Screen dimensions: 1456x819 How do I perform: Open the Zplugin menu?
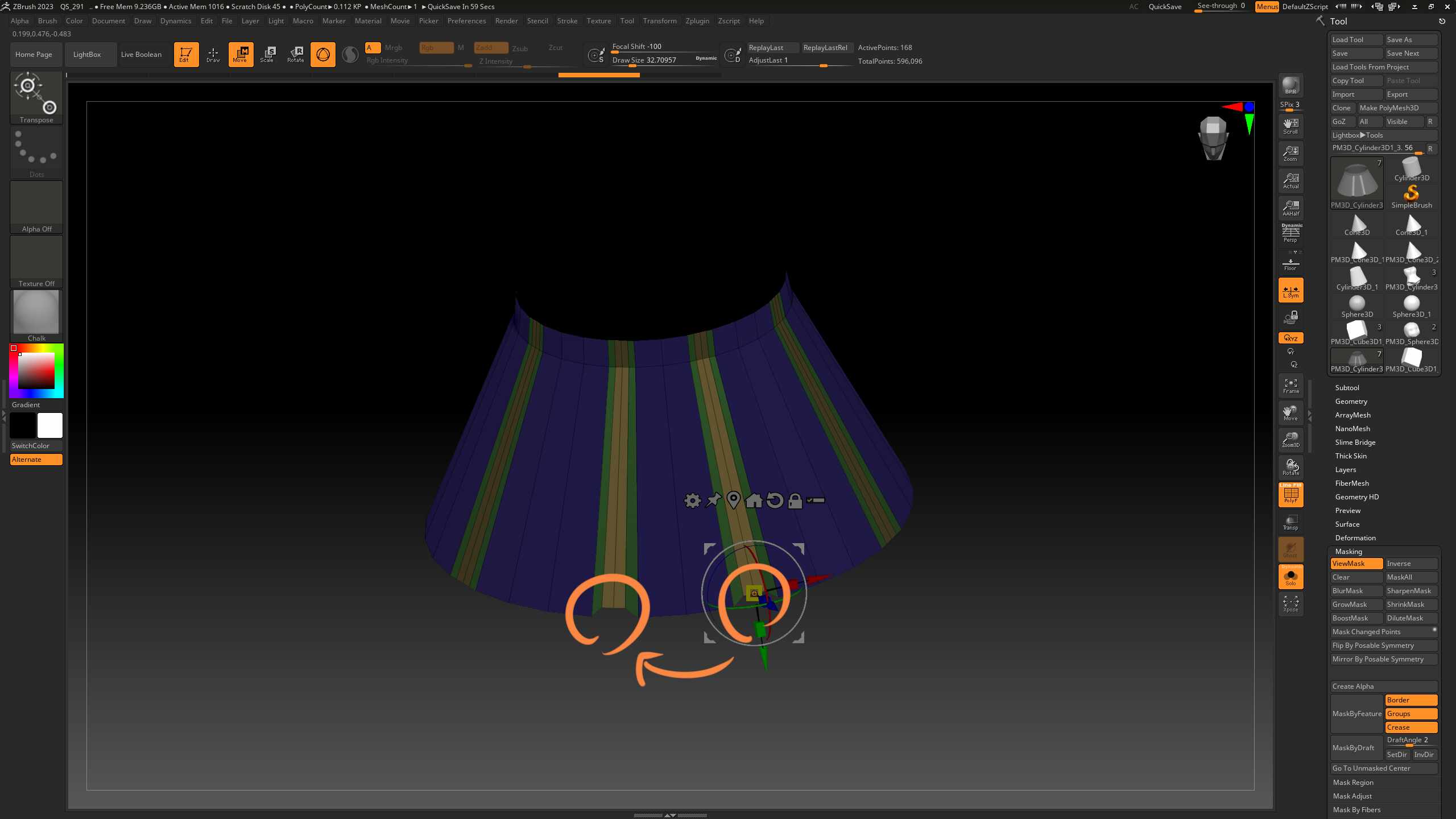697,21
